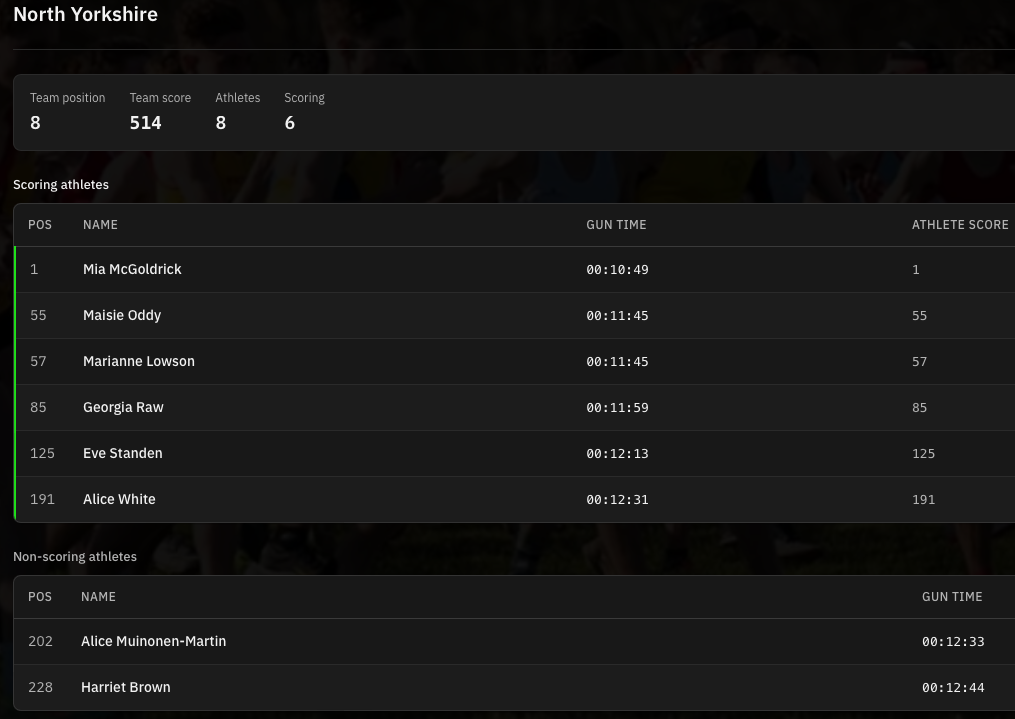Click POS header in Scoring athletes table
The height and width of the screenshot is (719, 1015).
tap(40, 225)
